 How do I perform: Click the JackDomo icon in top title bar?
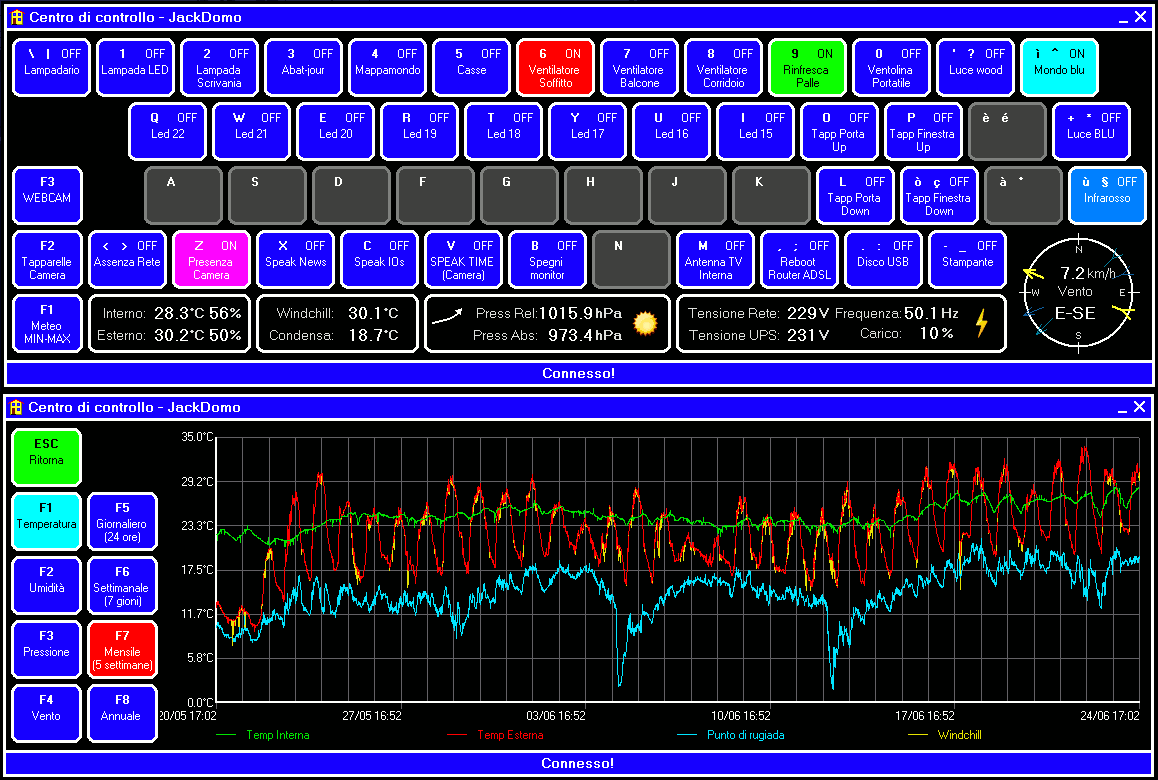[16, 17]
